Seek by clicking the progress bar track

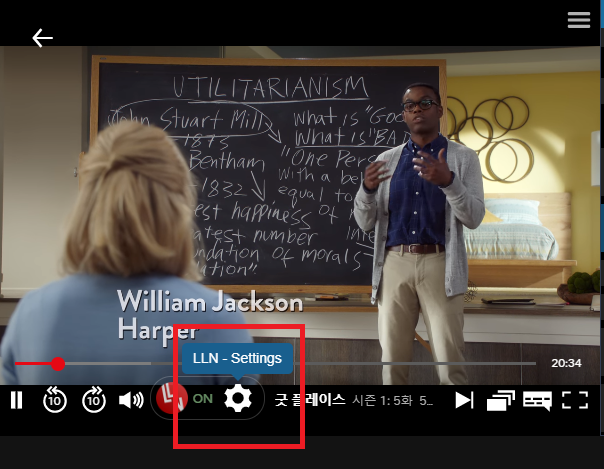[275, 363]
